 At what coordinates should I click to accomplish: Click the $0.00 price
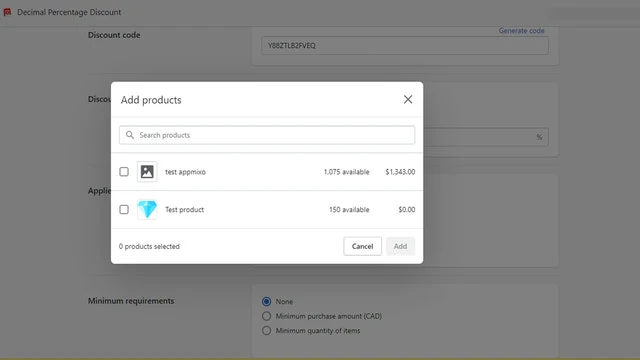click(x=407, y=209)
